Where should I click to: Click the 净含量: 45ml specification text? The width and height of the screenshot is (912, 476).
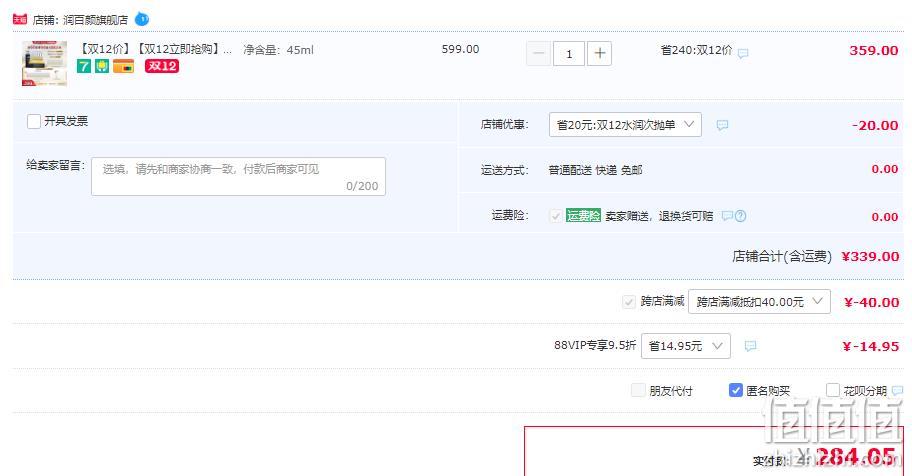point(278,50)
